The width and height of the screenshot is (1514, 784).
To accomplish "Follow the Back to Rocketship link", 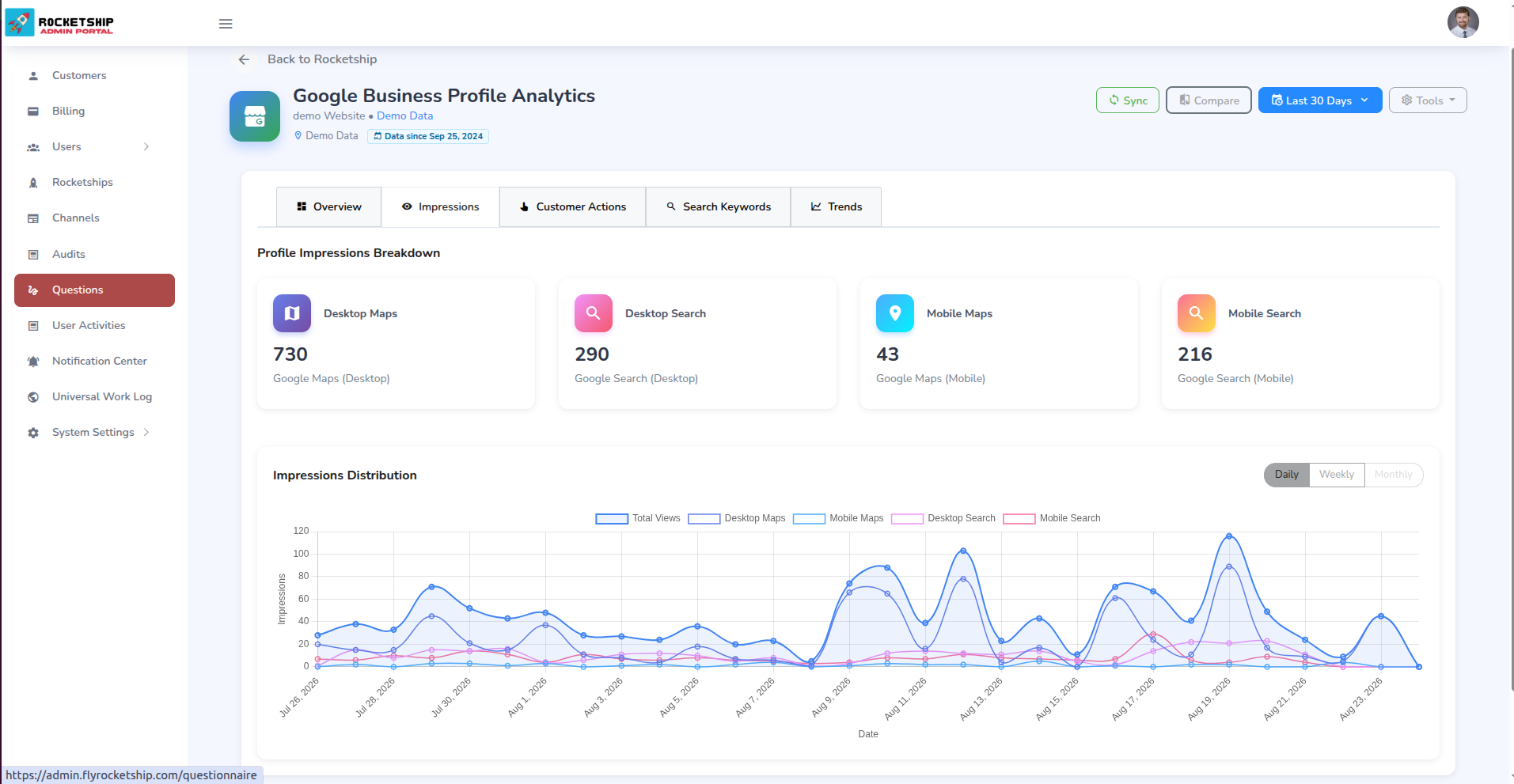I will pyautogui.click(x=322, y=59).
